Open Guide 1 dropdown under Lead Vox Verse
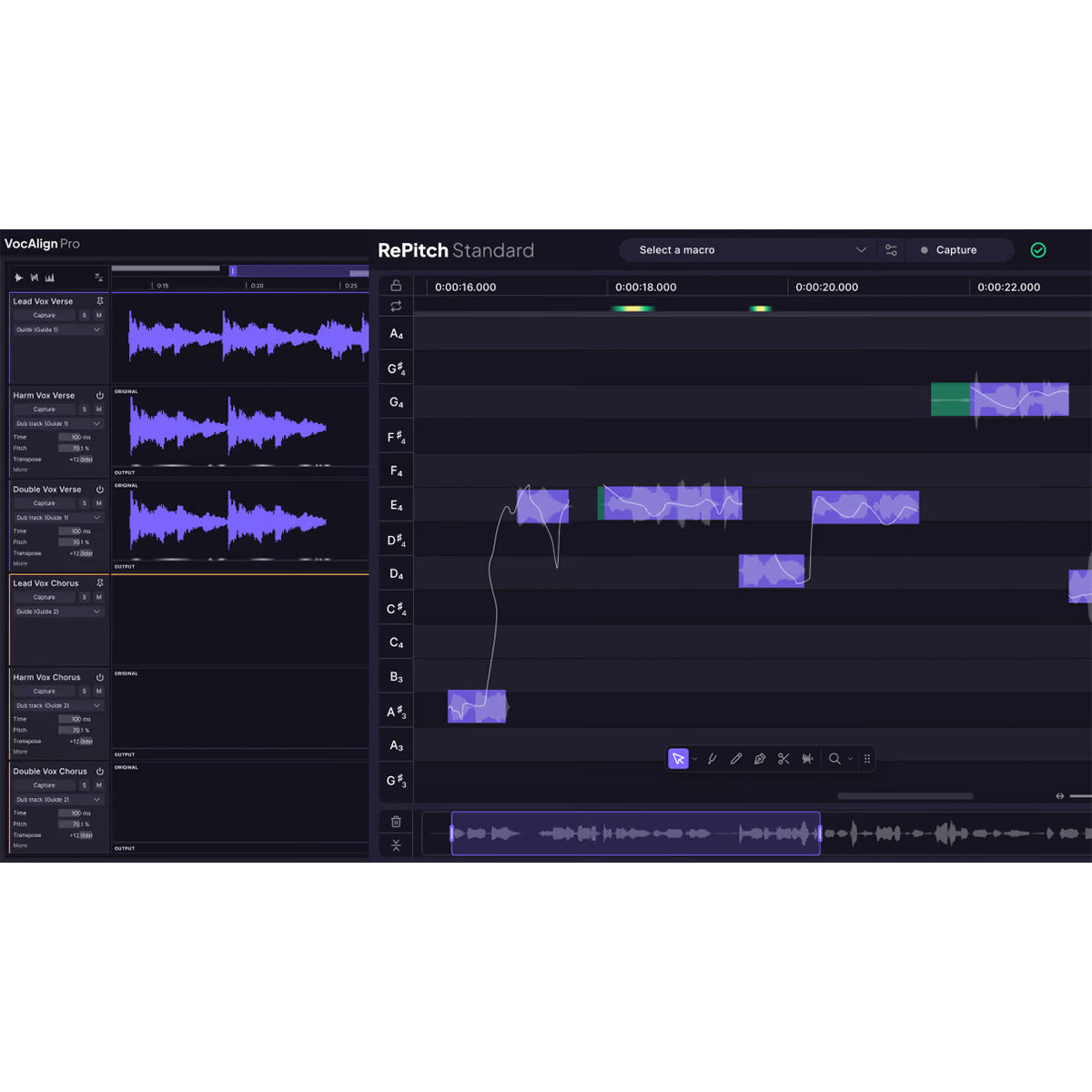 (x=58, y=329)
